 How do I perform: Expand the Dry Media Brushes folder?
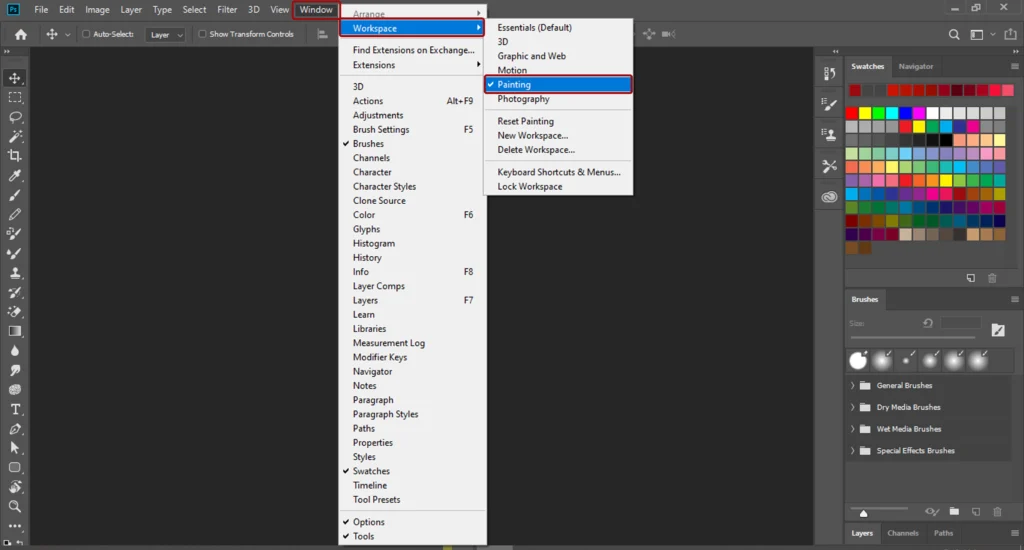852,407
